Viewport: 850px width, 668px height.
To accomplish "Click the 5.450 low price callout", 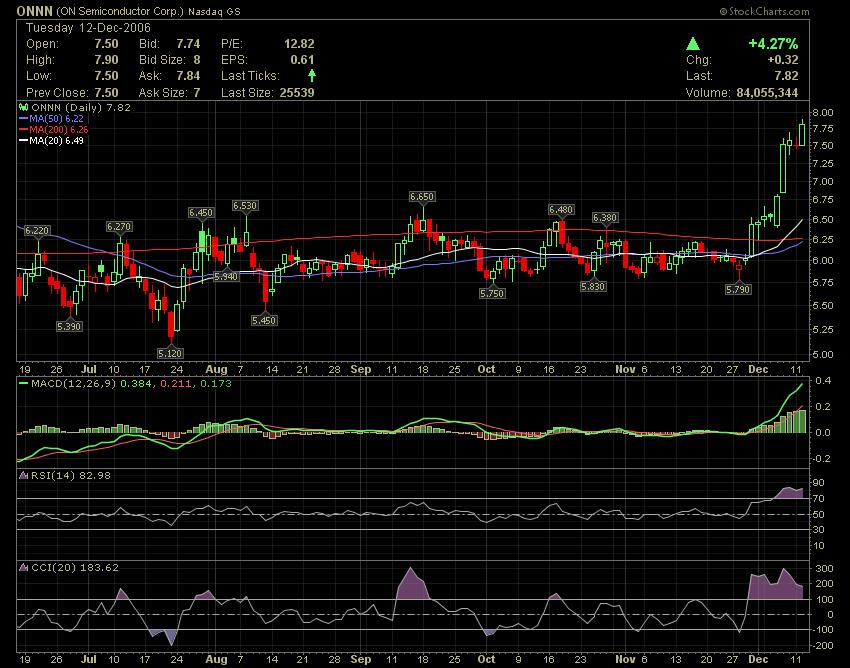I will point(264,320).
